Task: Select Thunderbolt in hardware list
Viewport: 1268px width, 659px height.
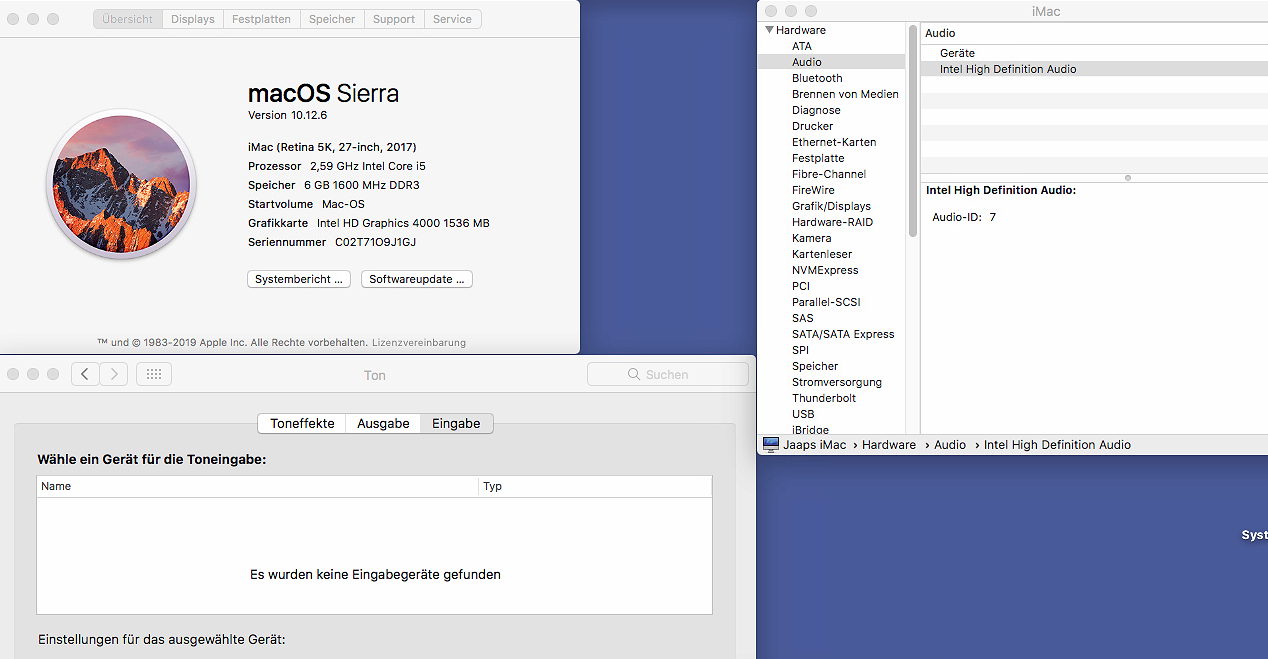Action: (x=824, y=398)
